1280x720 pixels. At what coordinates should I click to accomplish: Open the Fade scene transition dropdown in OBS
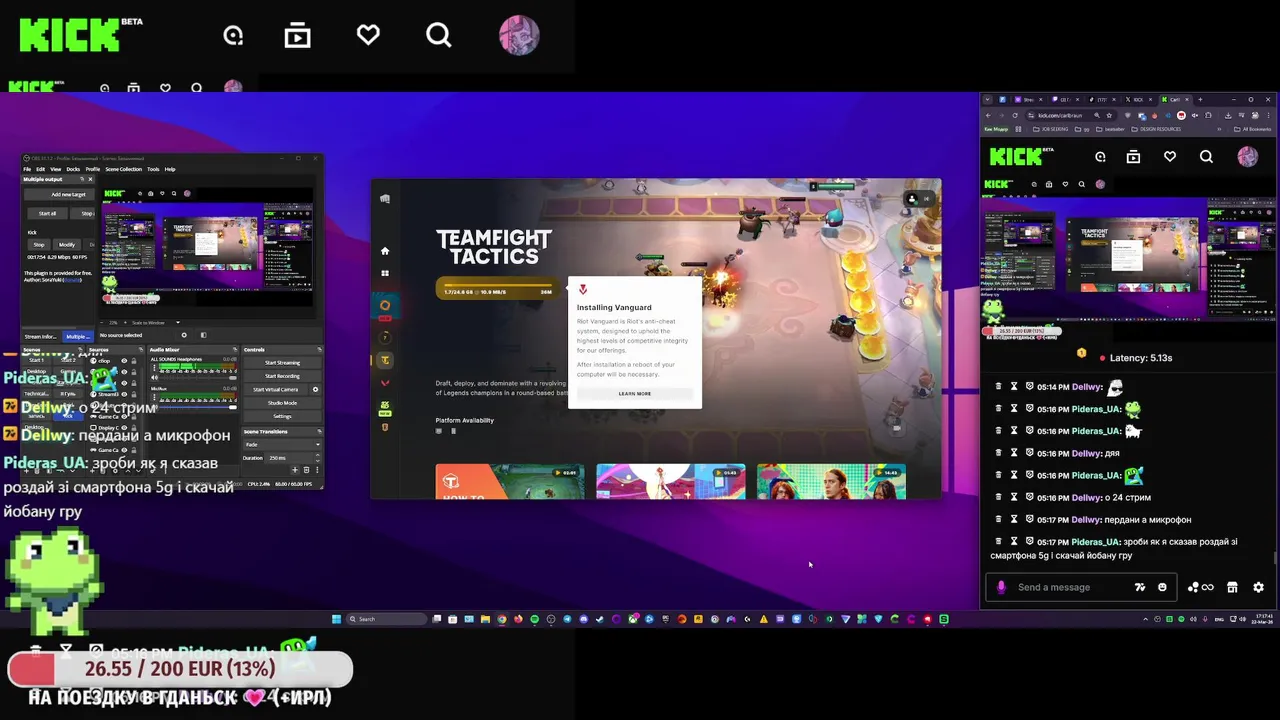pos(282,444)
